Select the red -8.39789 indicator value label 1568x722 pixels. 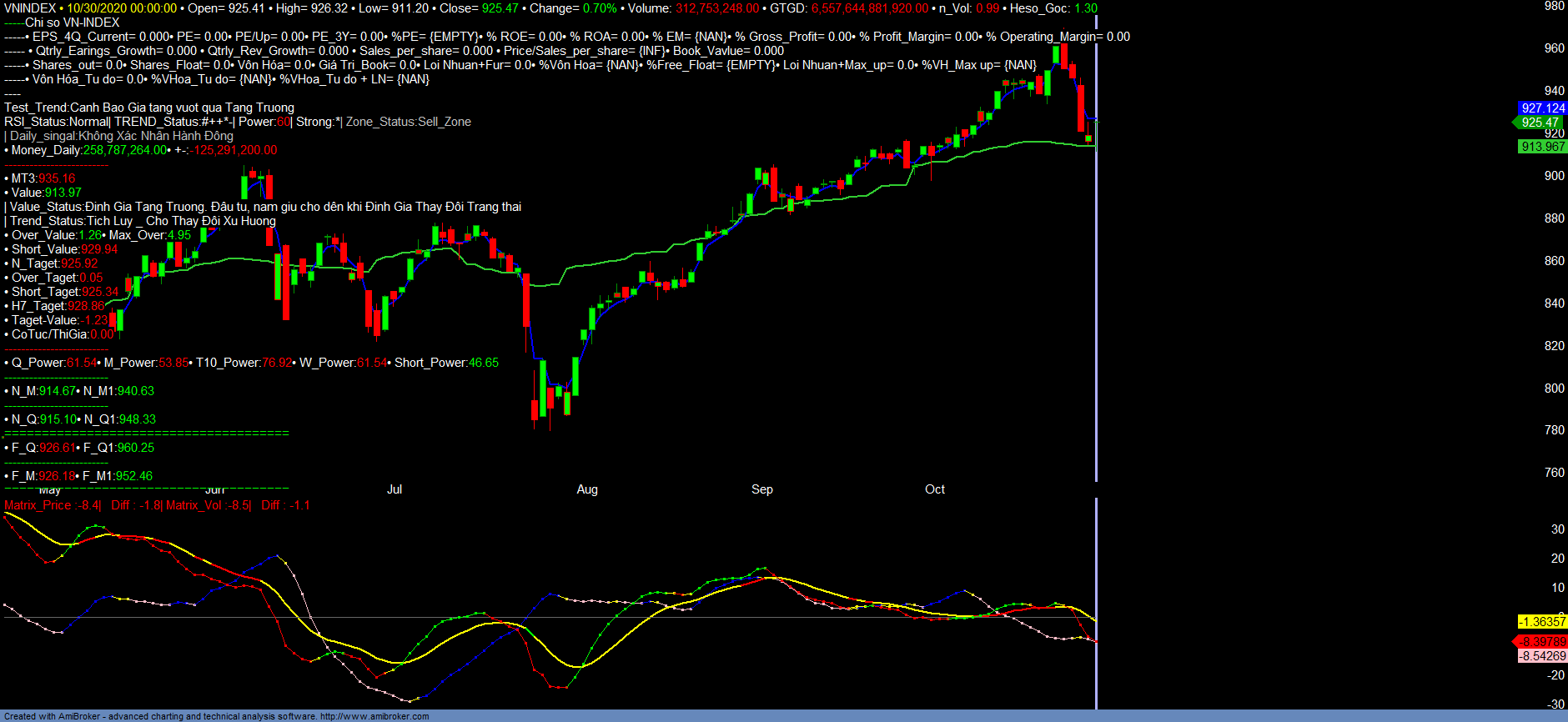pyautogui.click(x=1542, y=642)
